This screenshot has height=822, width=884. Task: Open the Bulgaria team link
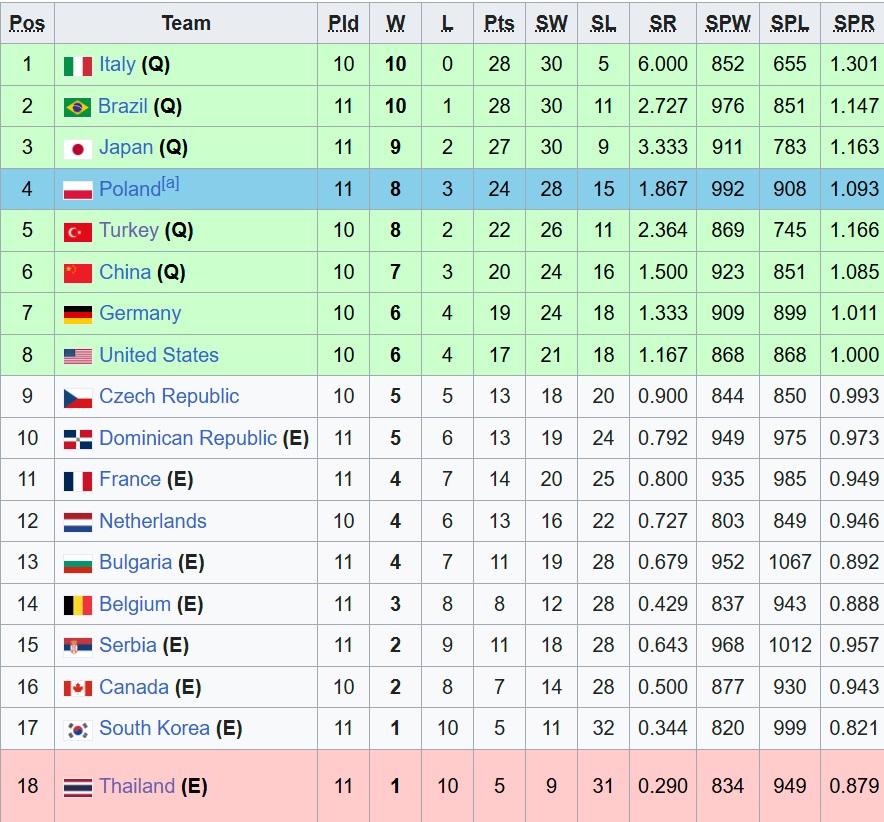135,562
